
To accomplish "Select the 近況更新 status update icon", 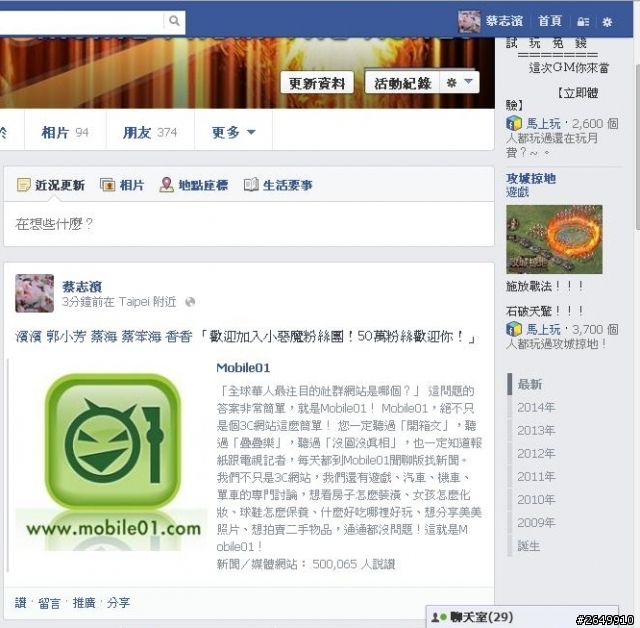I will coord(24,185).
